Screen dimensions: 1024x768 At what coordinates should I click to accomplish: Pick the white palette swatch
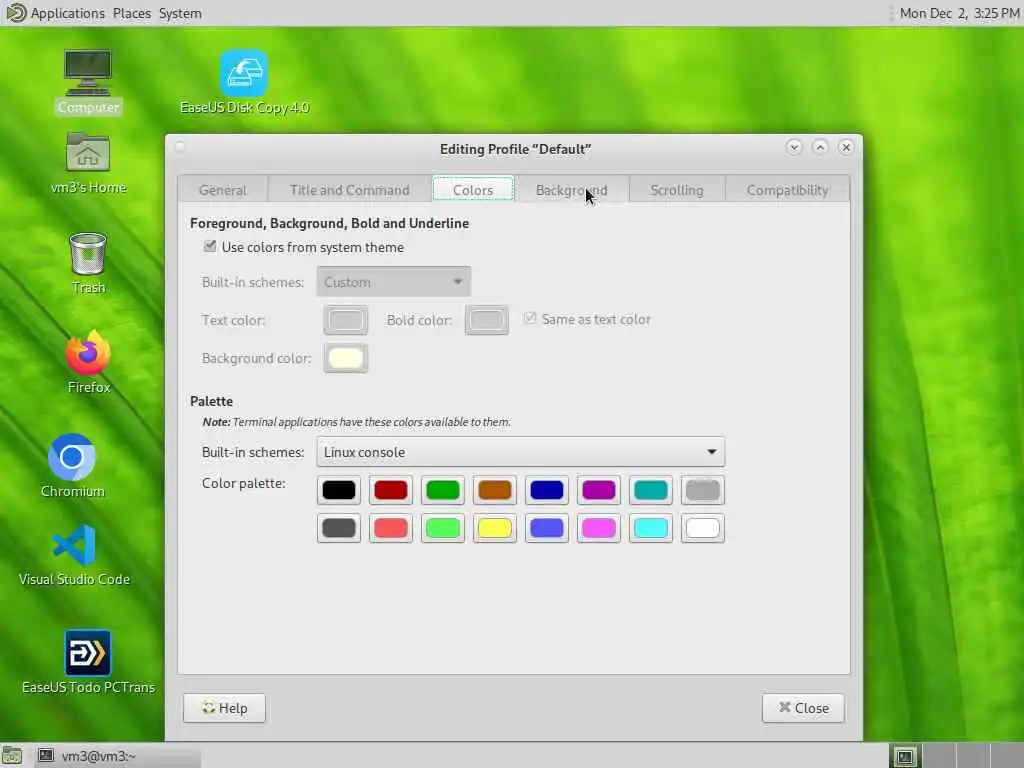pyautogui.click(x=703, y=528)
